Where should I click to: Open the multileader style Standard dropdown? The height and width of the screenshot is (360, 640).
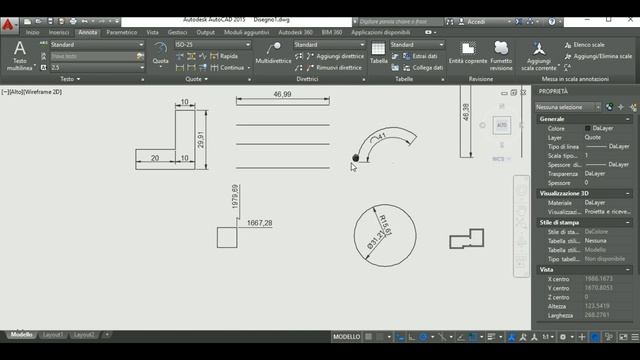pos(329,44)
